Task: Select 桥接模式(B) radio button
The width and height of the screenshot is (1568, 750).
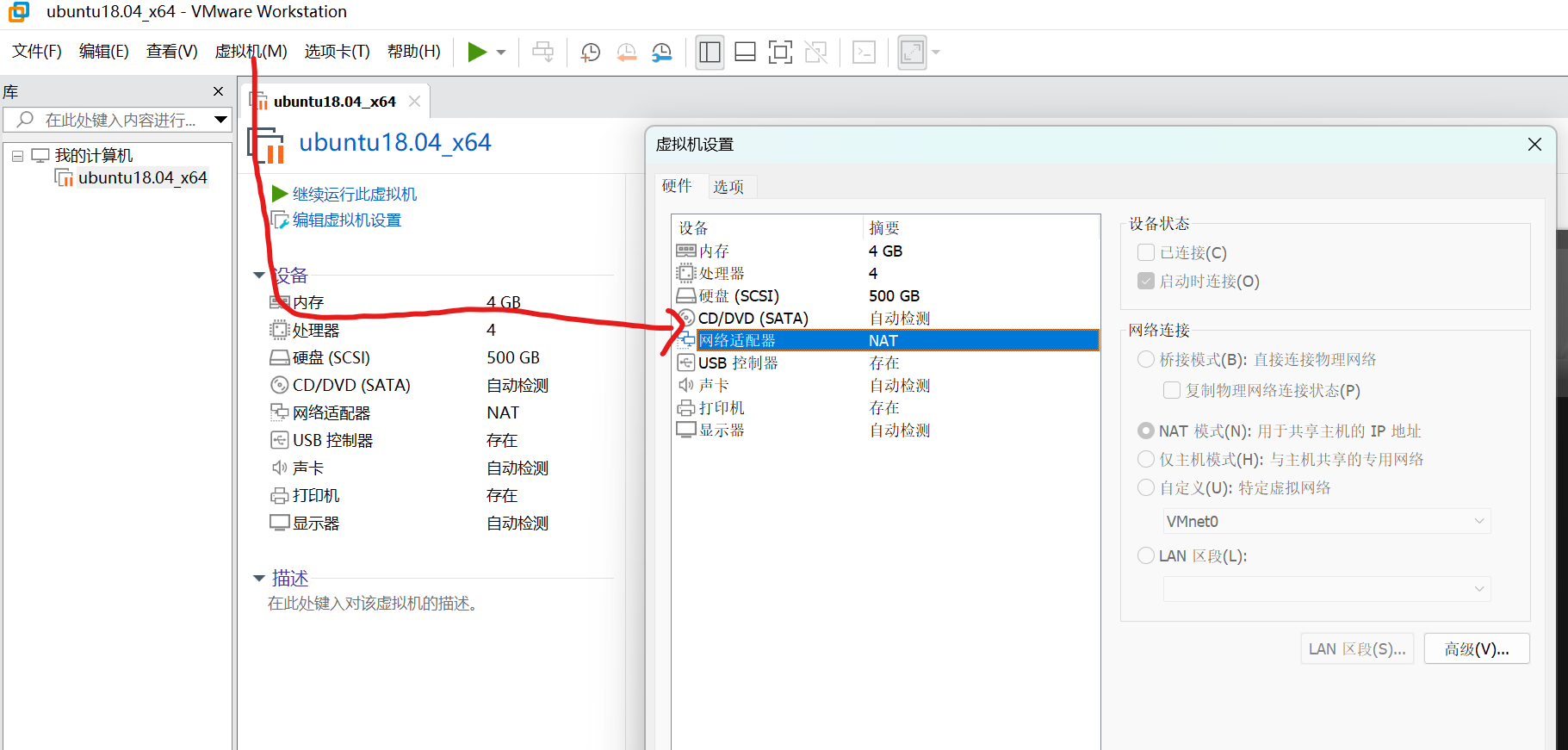Action: (1146, 359)
